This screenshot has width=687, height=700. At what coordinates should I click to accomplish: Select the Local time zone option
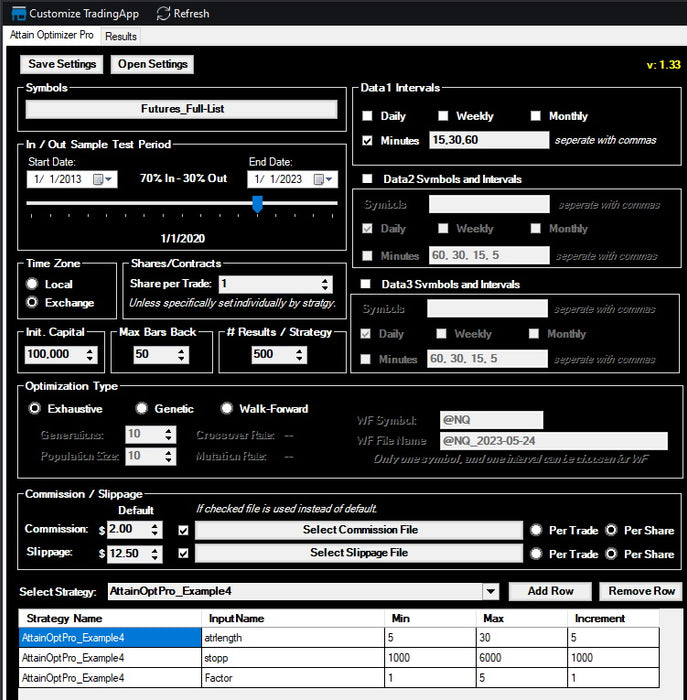click(33, 285)
